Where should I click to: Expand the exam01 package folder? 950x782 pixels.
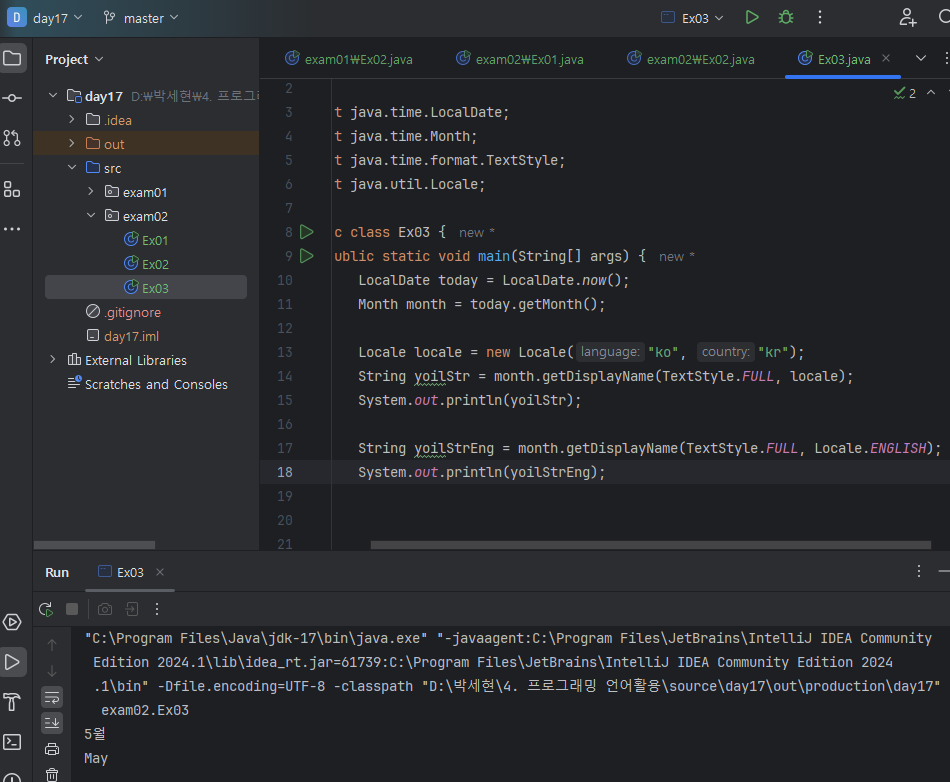91,192
